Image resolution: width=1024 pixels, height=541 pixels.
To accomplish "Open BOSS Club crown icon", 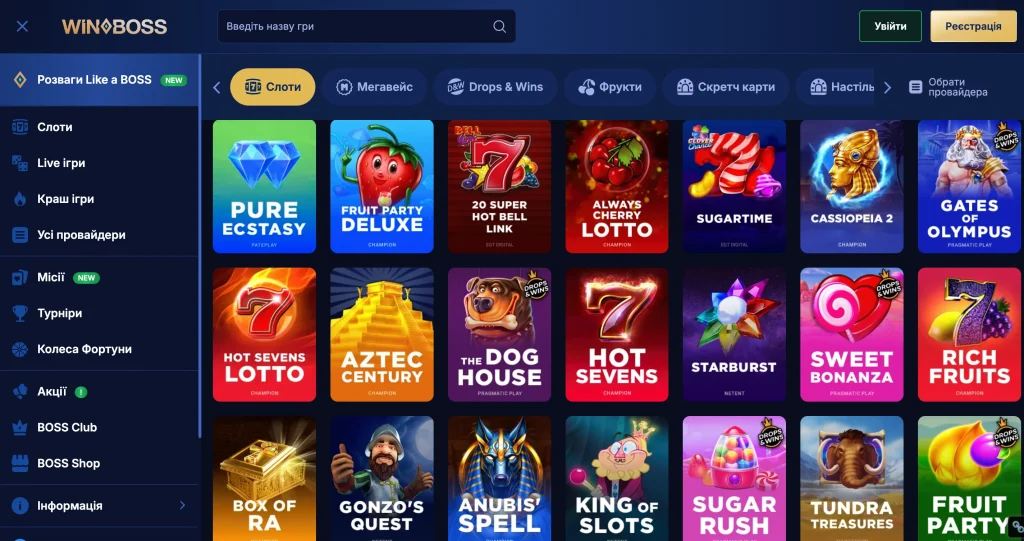I will coord(20,427).
